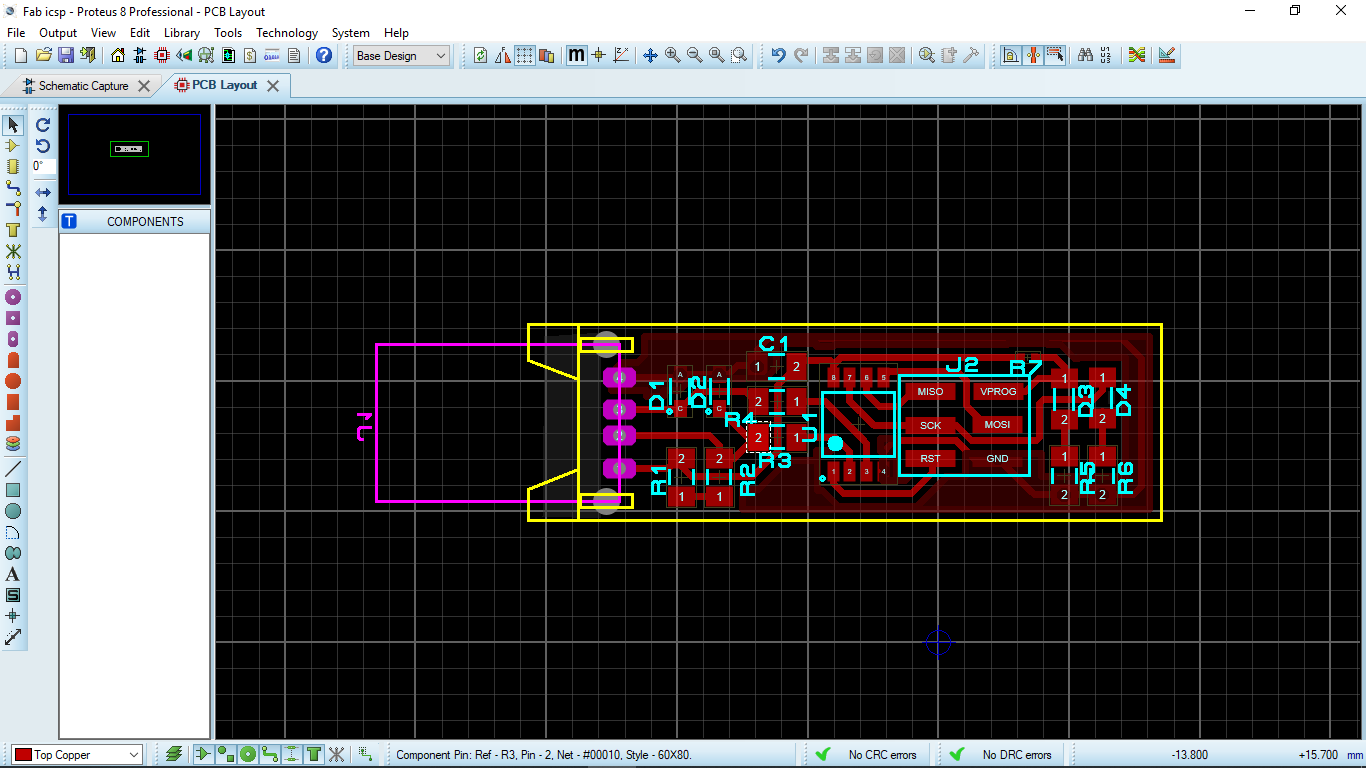Click the horizontal mirror arrow icon
1366x768 pixels.
pos(43,192)
